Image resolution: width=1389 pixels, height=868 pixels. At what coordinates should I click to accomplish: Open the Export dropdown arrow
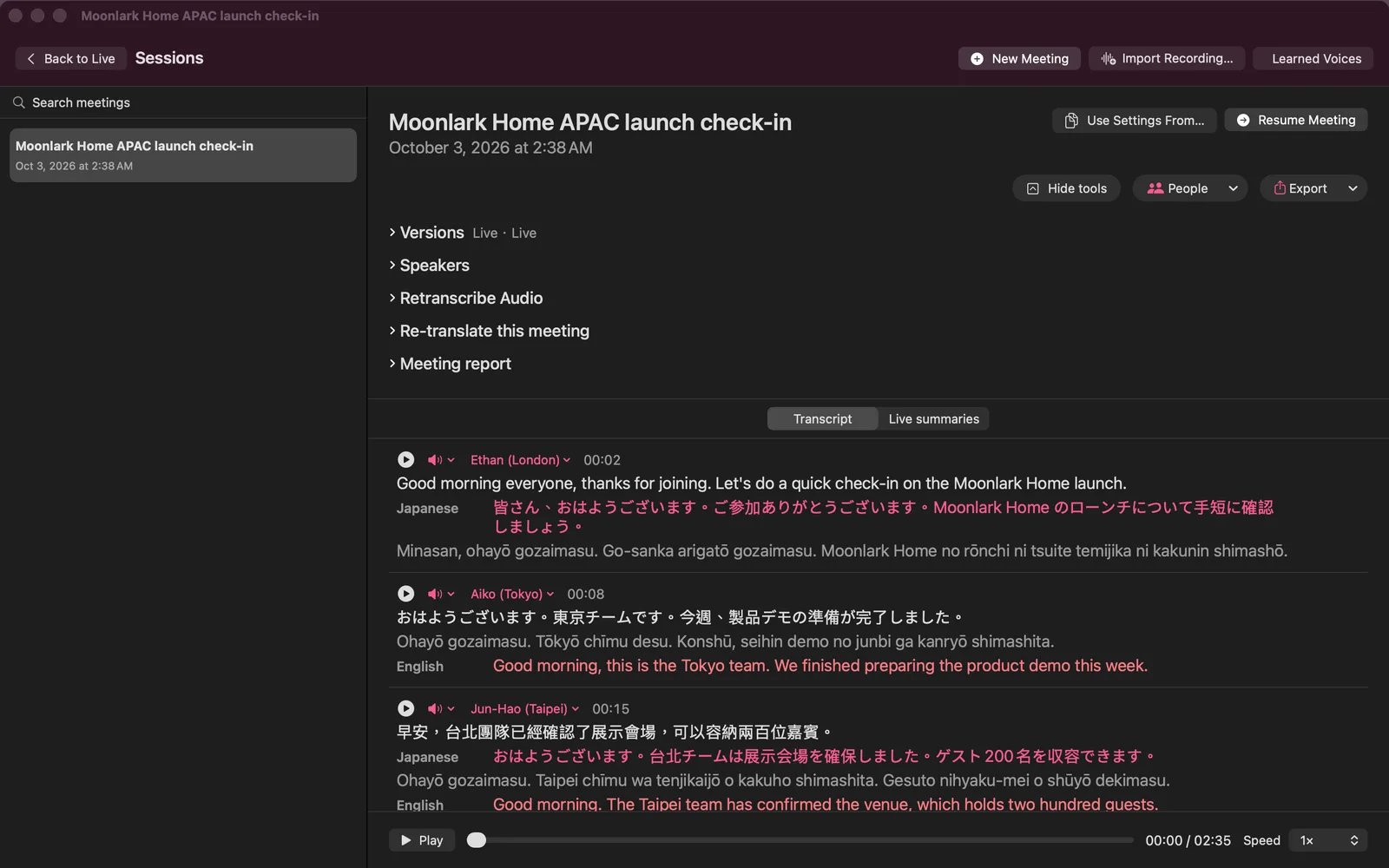pos(1353,188)
